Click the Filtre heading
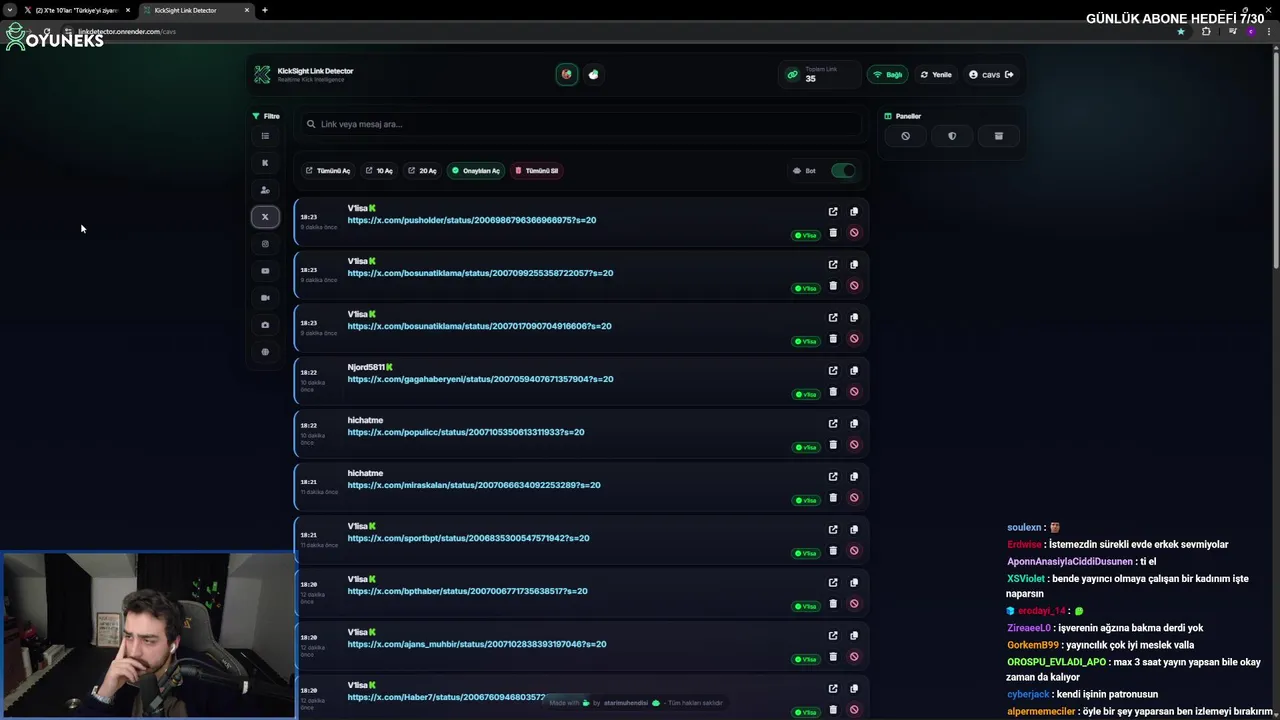Screen dimensions: 1280x720 point(266,116)
